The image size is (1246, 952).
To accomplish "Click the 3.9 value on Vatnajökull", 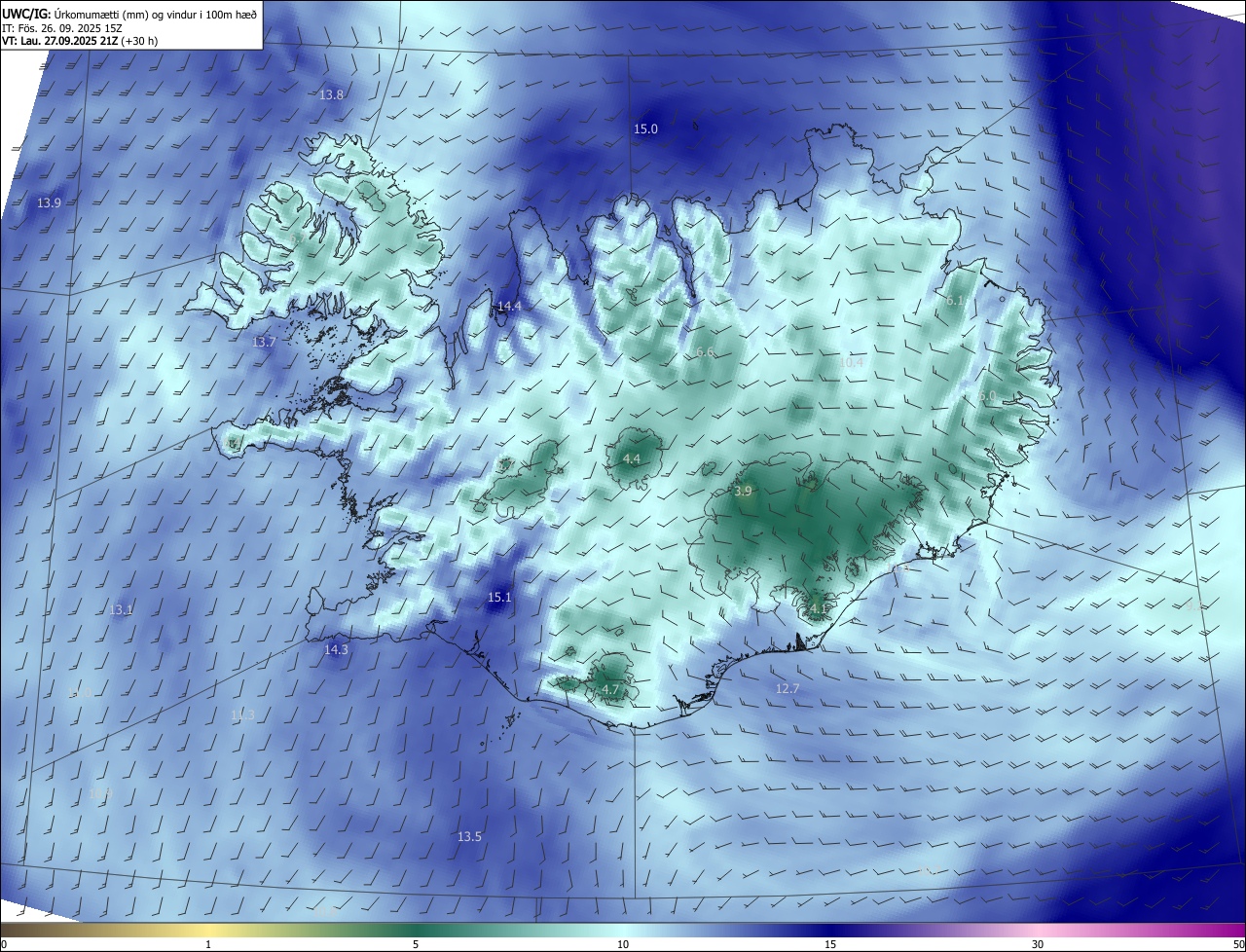I will click(x=743, y=492).
